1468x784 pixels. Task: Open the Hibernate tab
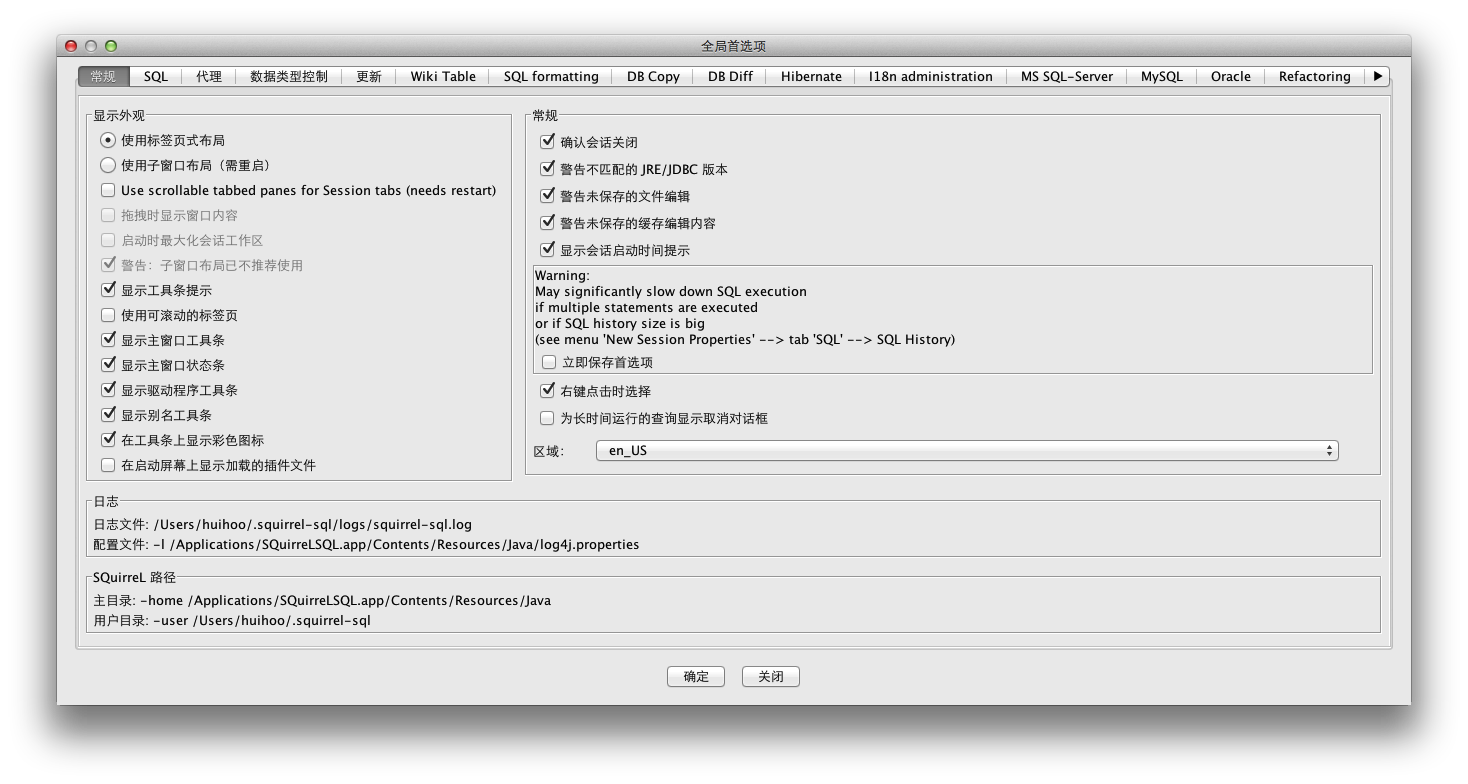coord(811,77)
